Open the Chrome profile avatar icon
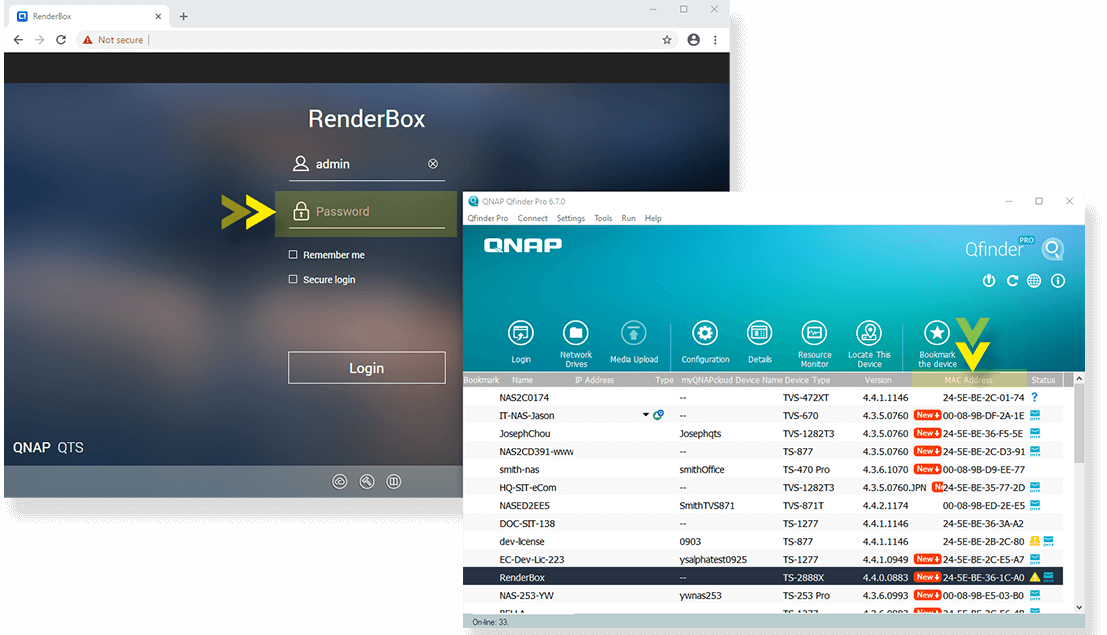 [693, 40]
